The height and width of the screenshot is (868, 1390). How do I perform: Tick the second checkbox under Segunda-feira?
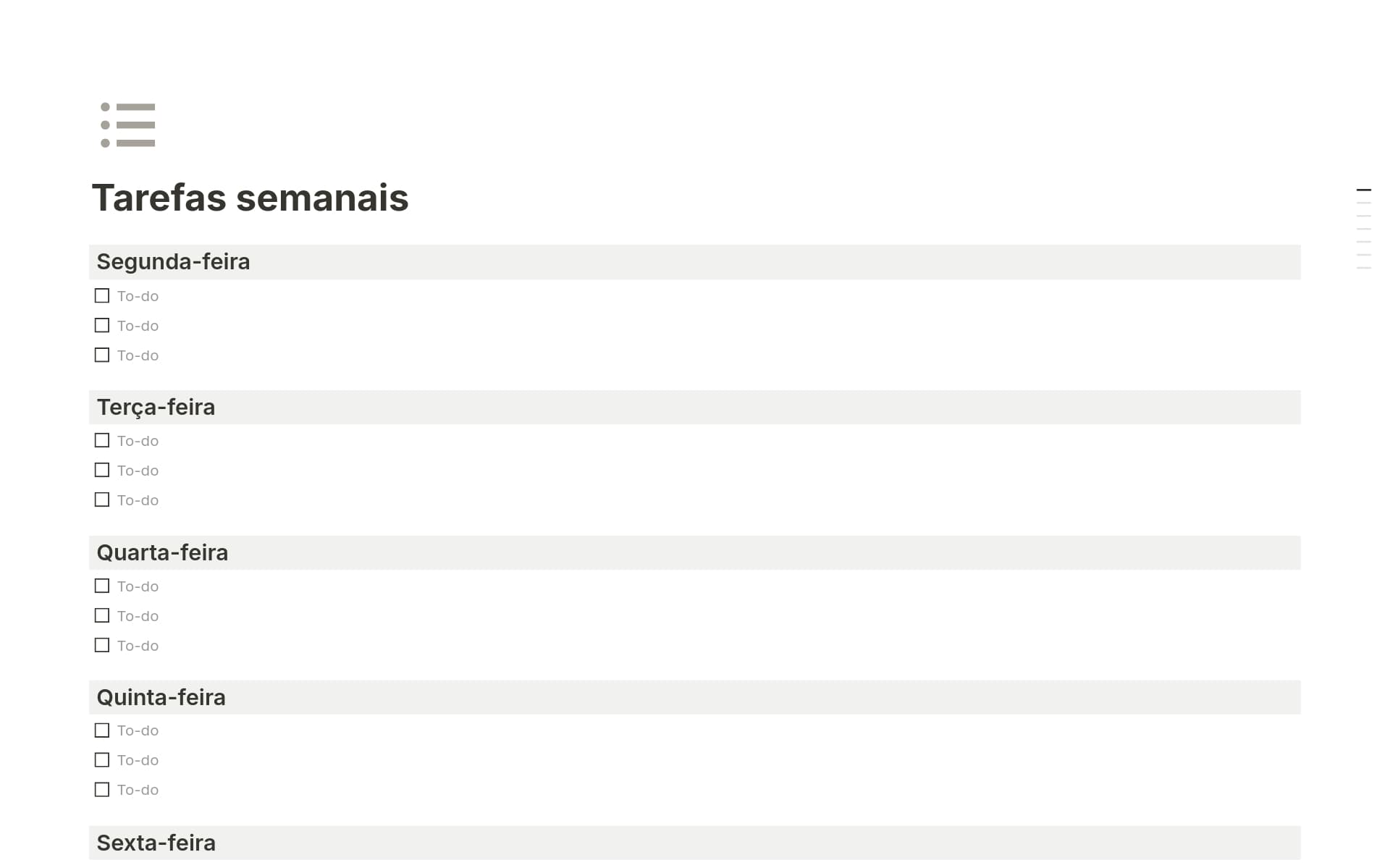102,326
